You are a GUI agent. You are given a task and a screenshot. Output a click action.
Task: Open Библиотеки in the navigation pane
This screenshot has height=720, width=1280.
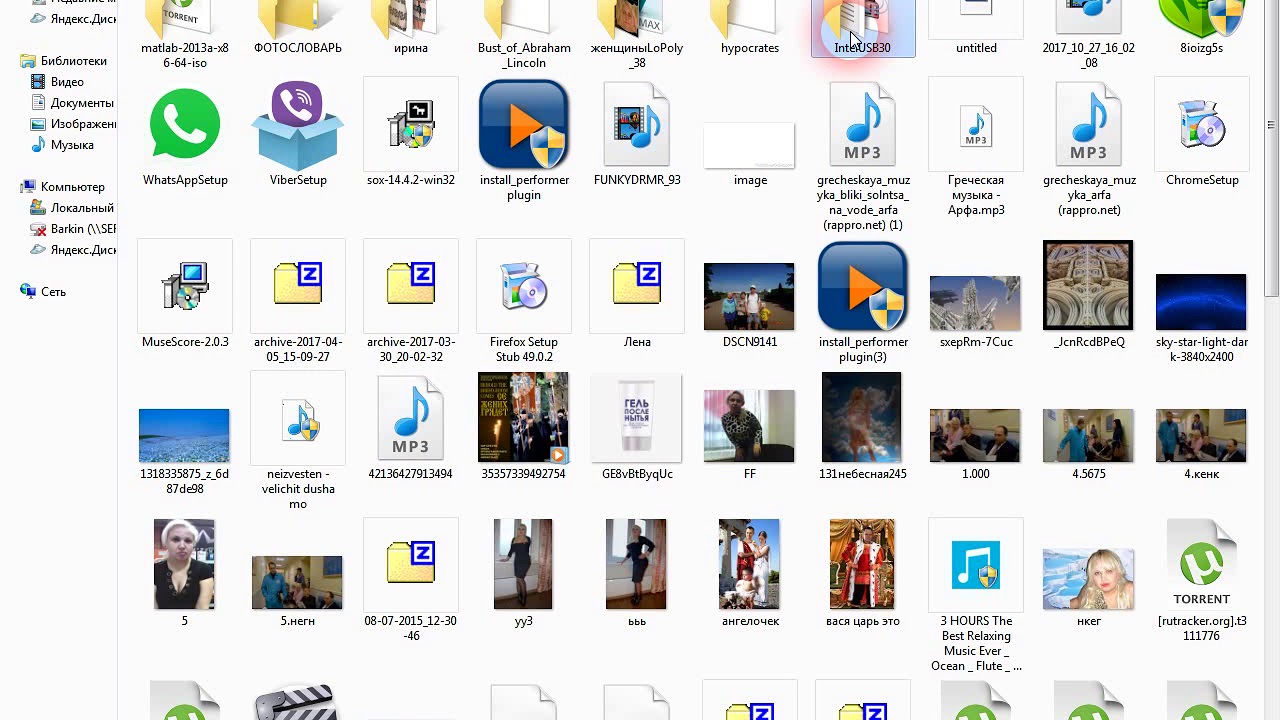pos(73,61)
